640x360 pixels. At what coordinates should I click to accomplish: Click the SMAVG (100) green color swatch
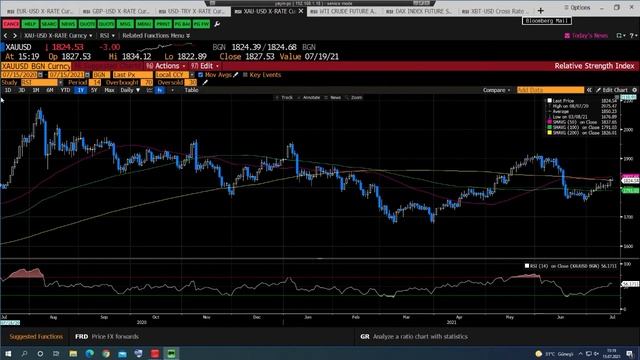tap(550, 127)
